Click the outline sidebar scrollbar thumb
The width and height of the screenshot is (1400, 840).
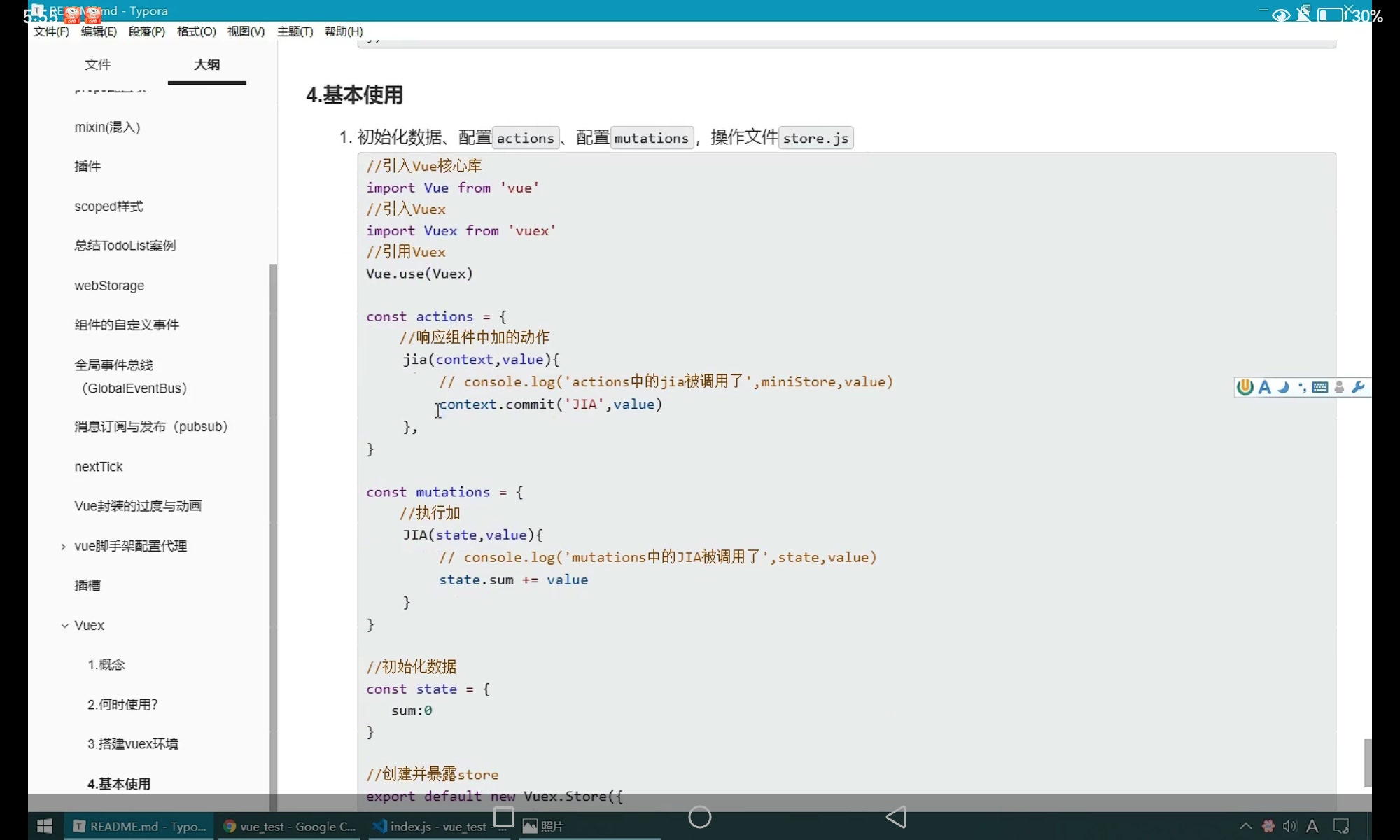[x=273, y=532]
